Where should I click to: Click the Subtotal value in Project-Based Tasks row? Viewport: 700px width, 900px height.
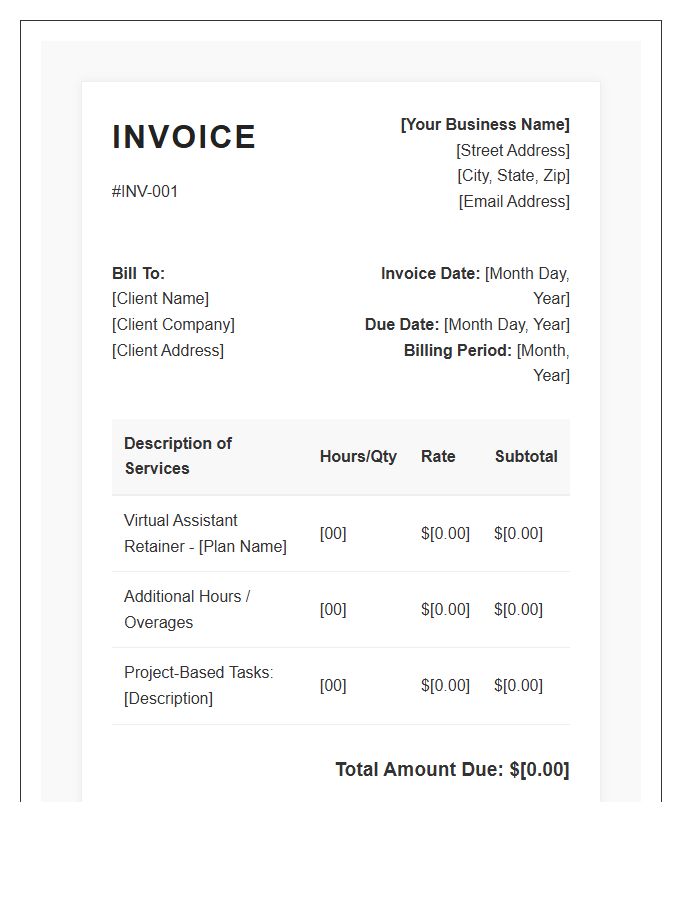point(518,686)
